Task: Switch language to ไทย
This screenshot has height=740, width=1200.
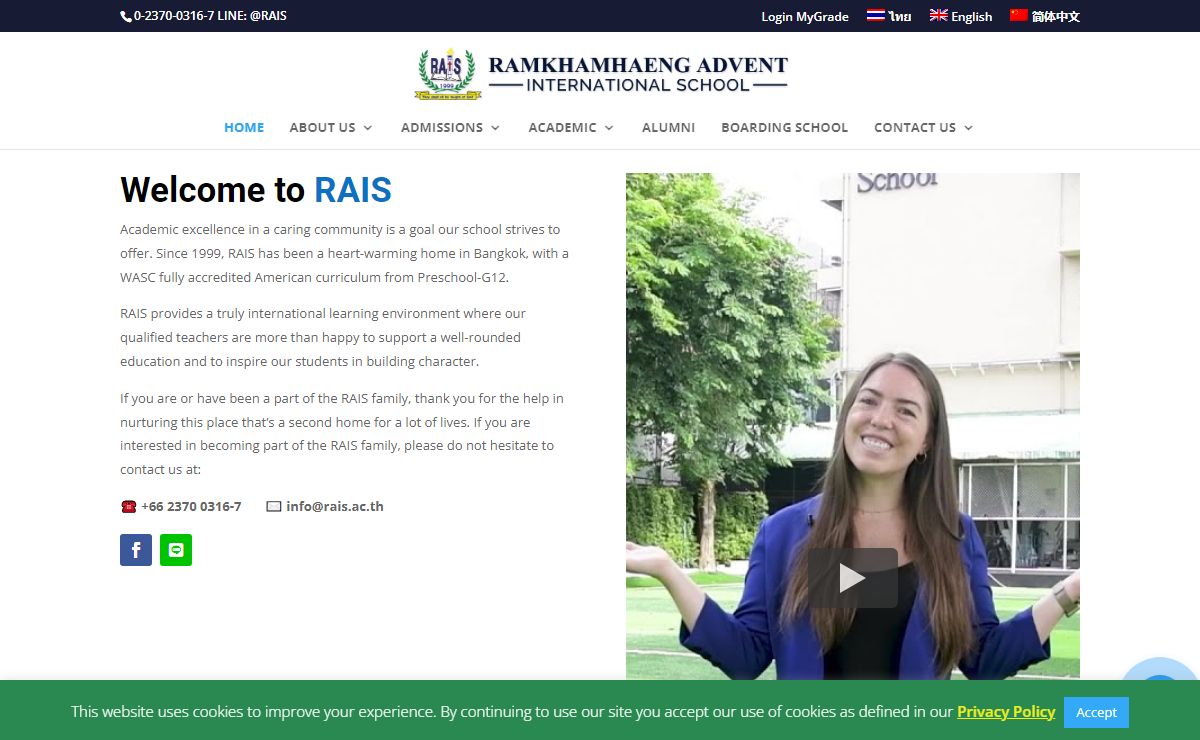Action: (900, 16)
